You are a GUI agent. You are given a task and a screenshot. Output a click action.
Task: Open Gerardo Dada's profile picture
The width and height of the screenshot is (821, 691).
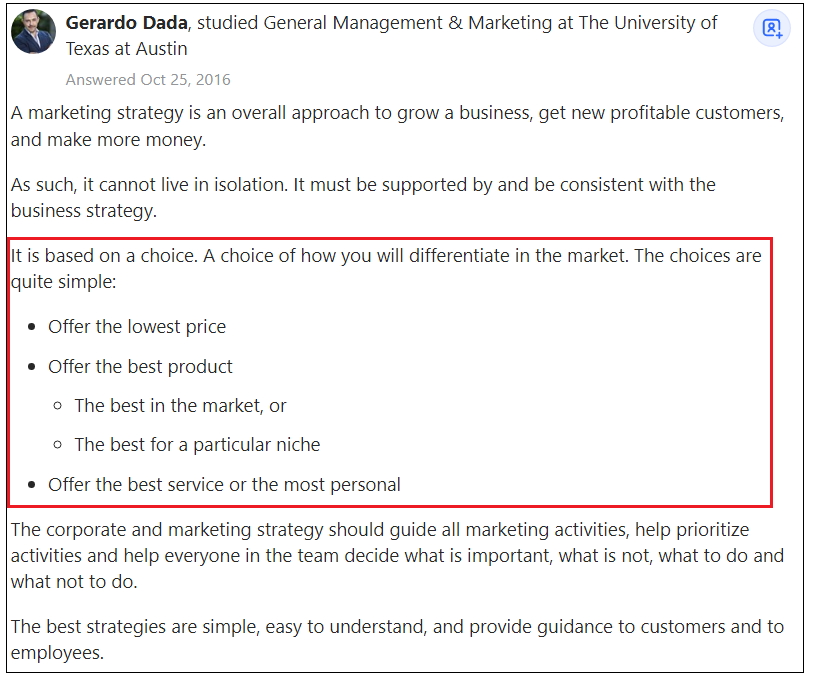[x=34, y=31]
